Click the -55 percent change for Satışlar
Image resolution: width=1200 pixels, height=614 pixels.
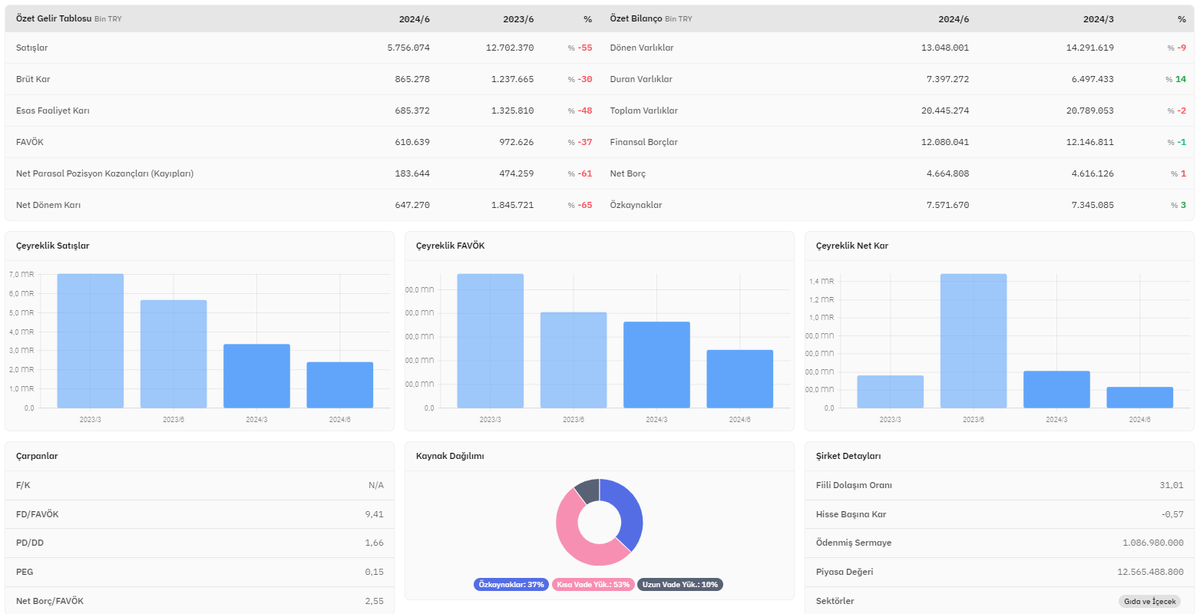pos(585,48)
